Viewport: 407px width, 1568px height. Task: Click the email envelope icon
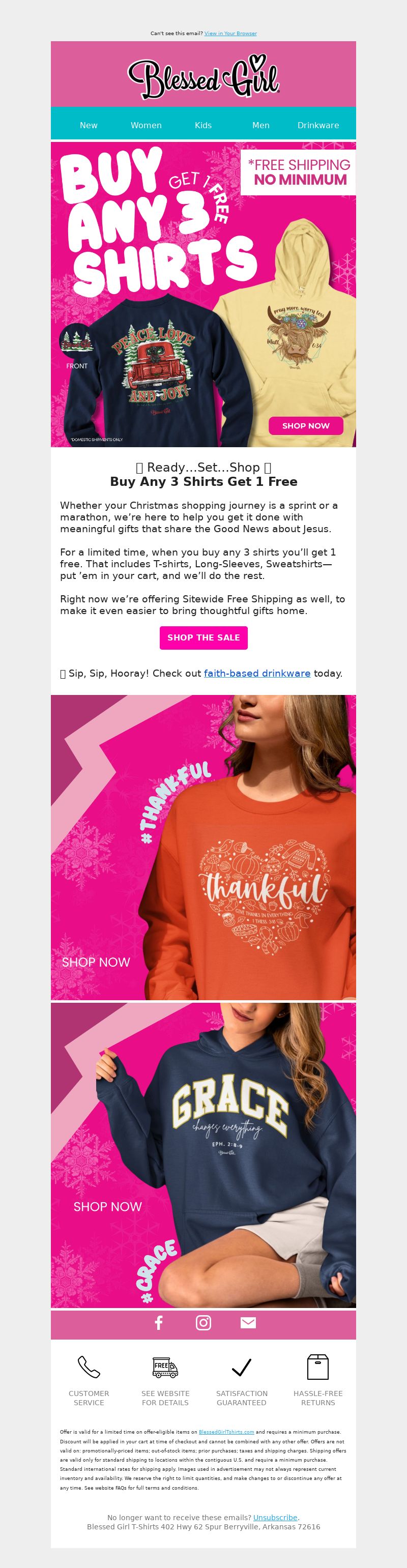(x=248, y=1323)
